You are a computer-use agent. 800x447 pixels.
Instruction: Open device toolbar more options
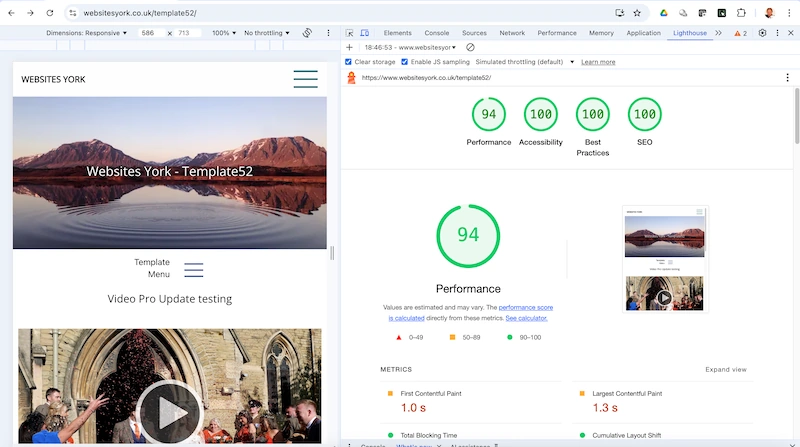pyautogui.click(x=328, y=33)
